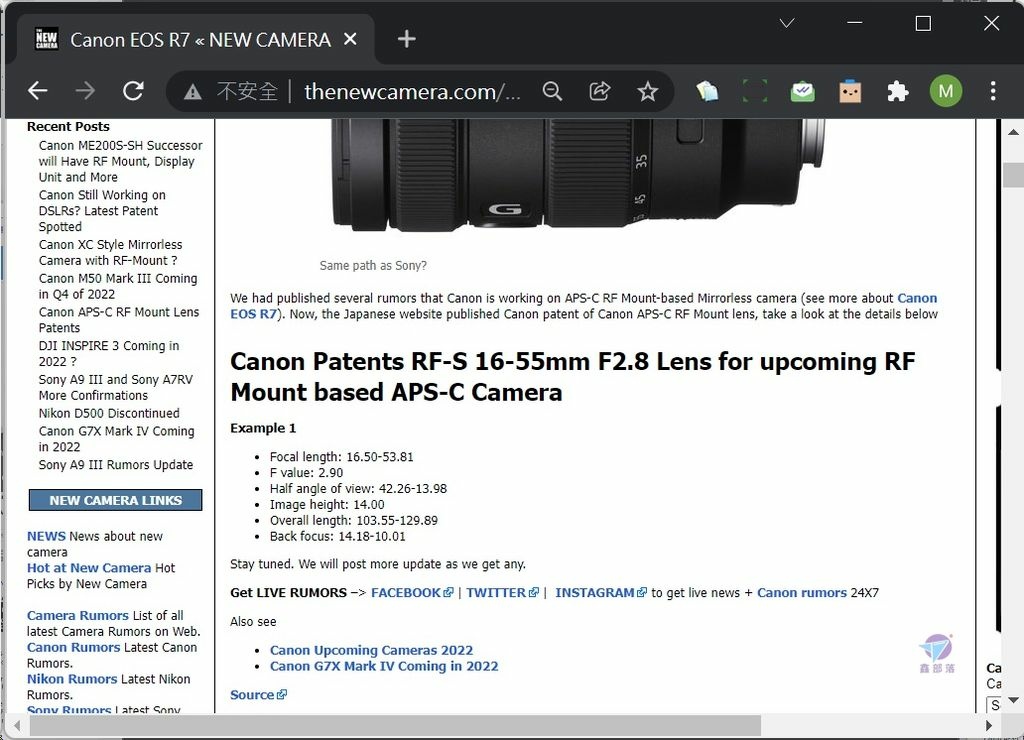Open the Nikon Rumors sidebar link
This screenshot has height=740, width=1024.
(72, 679)
